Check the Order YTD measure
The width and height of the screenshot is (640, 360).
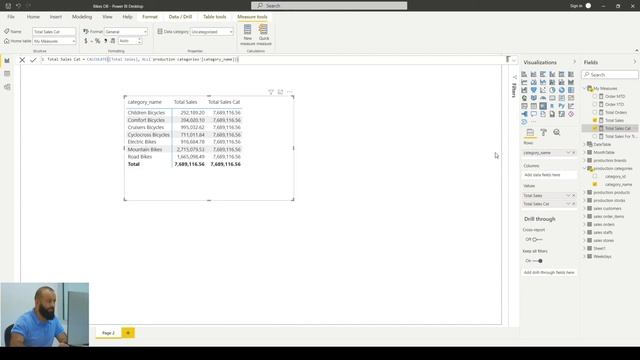coord(595,104)
